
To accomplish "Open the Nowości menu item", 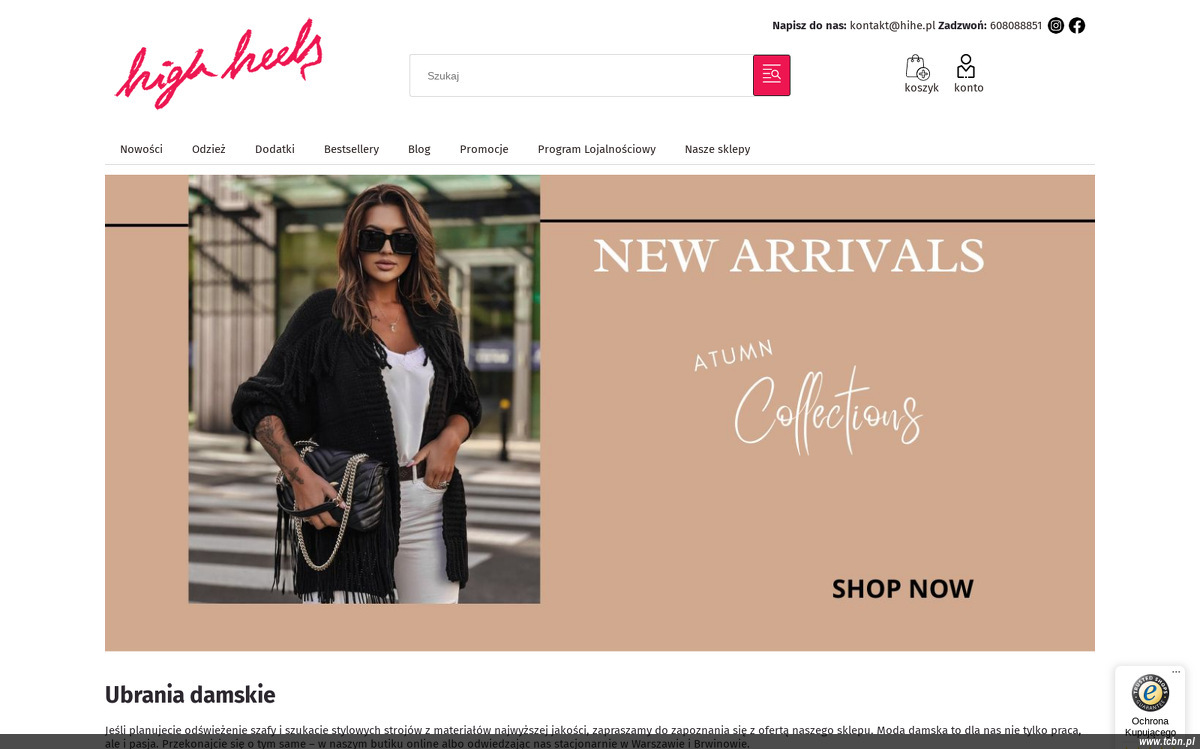I will tap(141, 149).
